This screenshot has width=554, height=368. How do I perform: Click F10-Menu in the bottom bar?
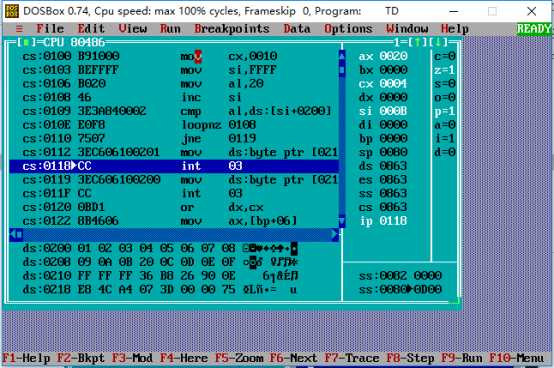[x=517, y=358]
